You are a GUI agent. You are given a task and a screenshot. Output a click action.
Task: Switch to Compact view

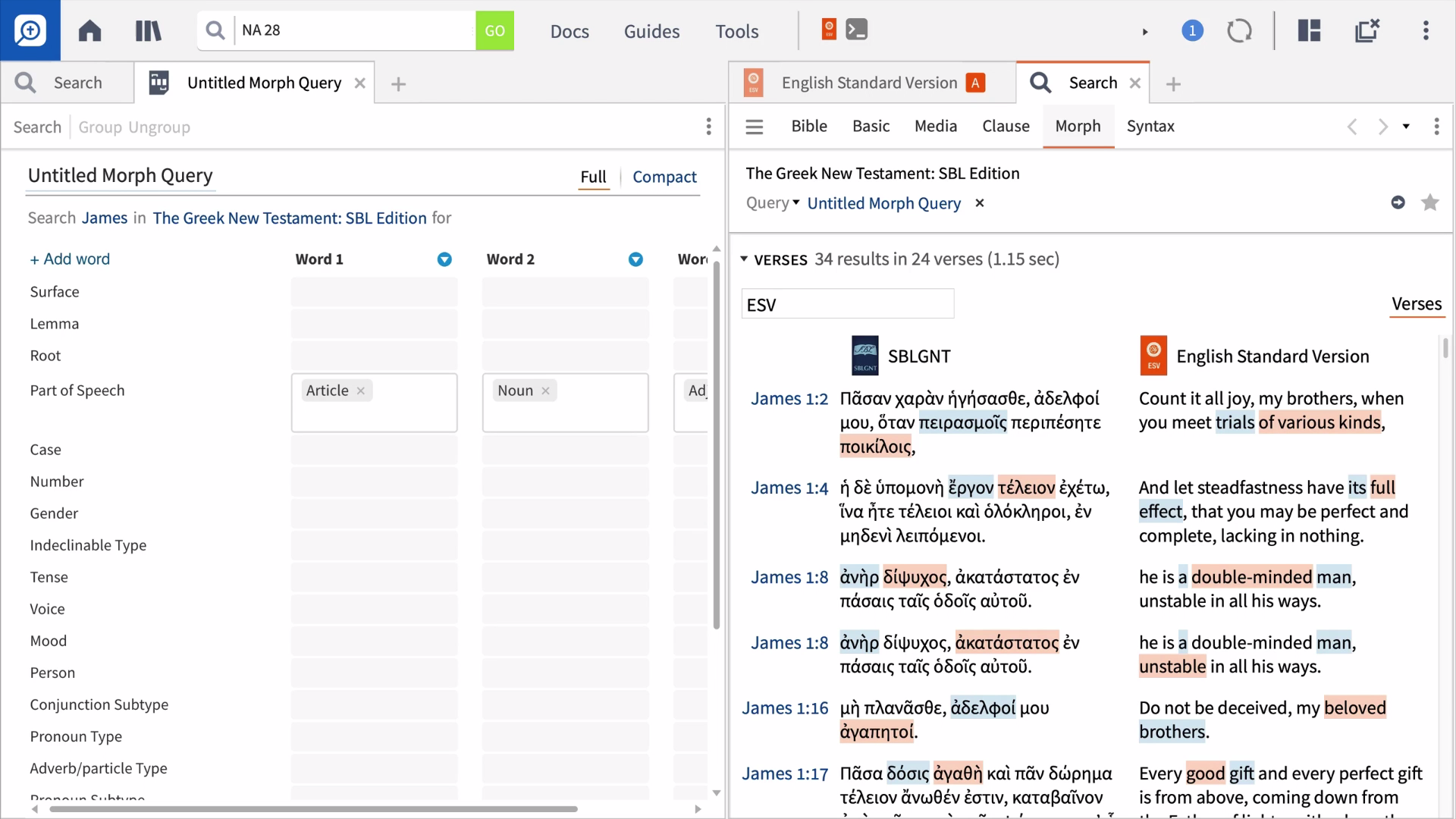[x=664, y=177]
